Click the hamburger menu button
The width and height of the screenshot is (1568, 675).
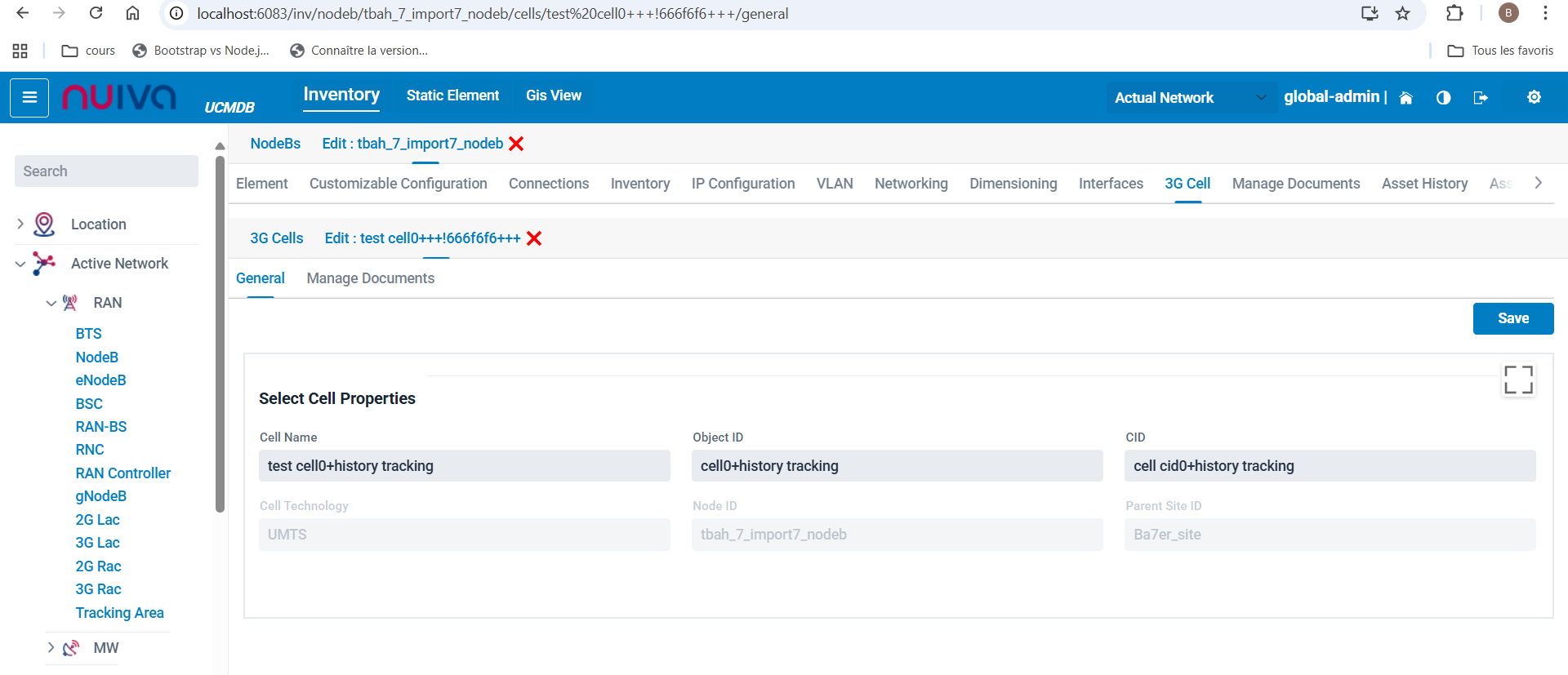(x=29, y=98)
